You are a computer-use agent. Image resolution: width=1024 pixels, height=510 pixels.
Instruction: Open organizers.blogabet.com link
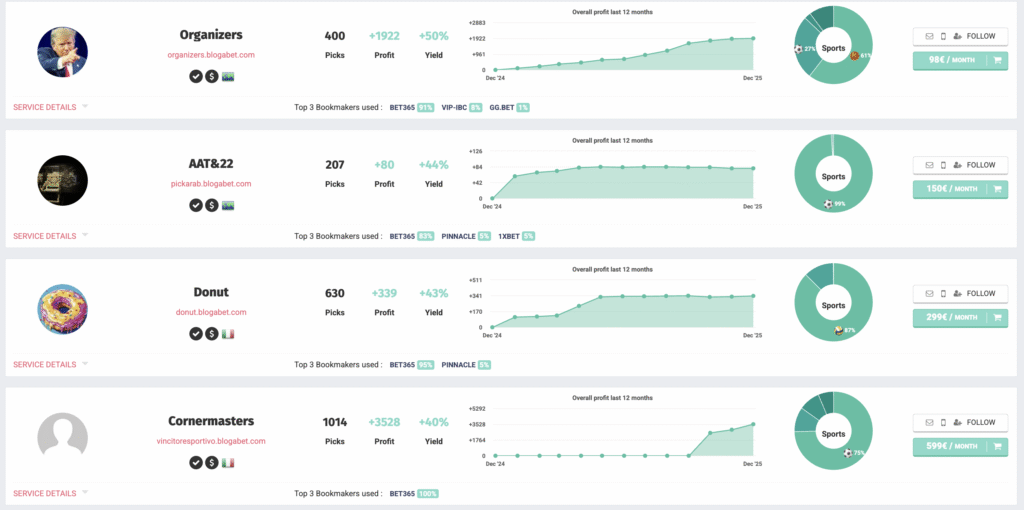click(211, 55)
